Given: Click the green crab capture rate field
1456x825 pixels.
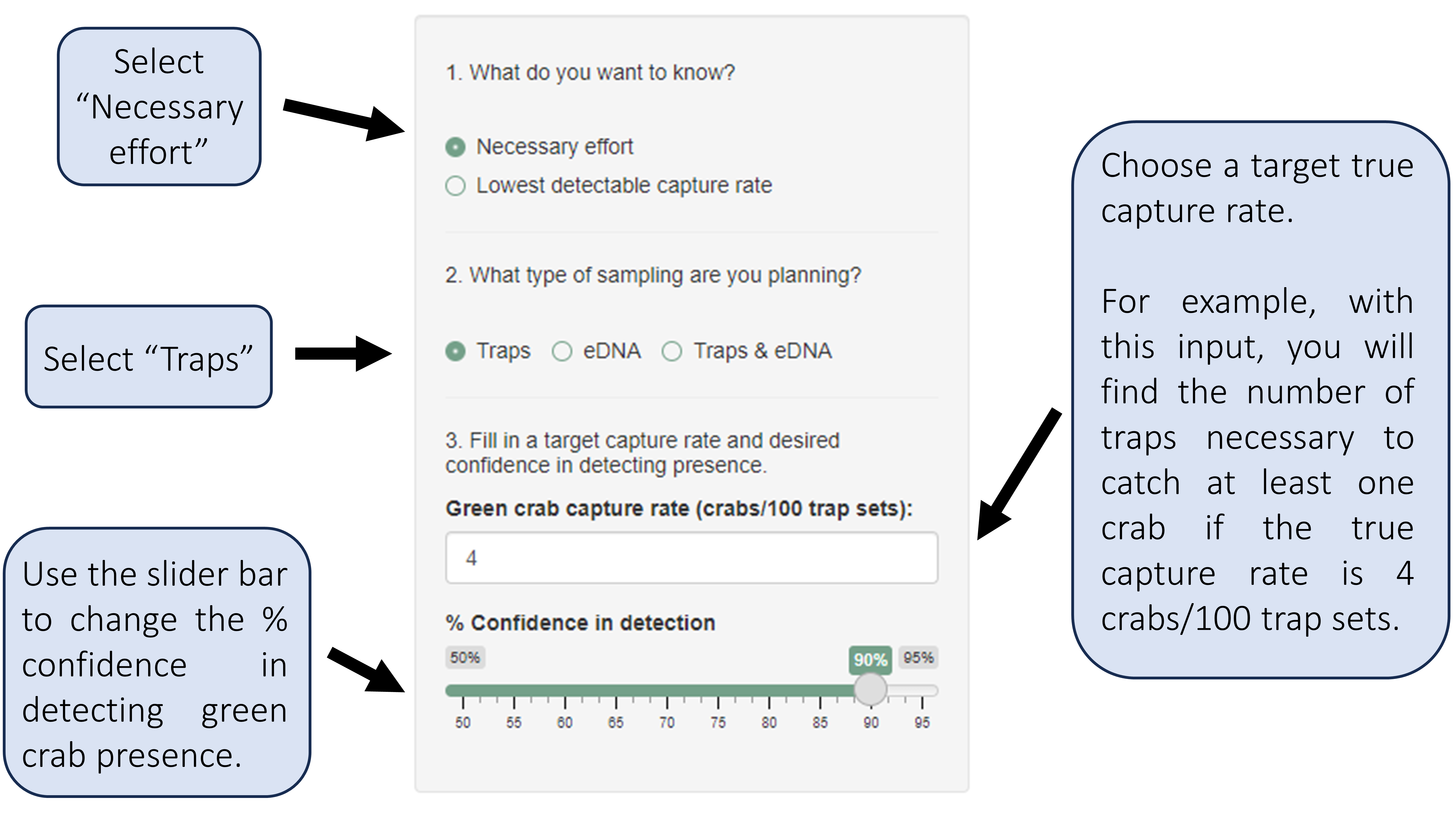Looking at the screenshot, I should pyautogui.click(x=691, y=558).
